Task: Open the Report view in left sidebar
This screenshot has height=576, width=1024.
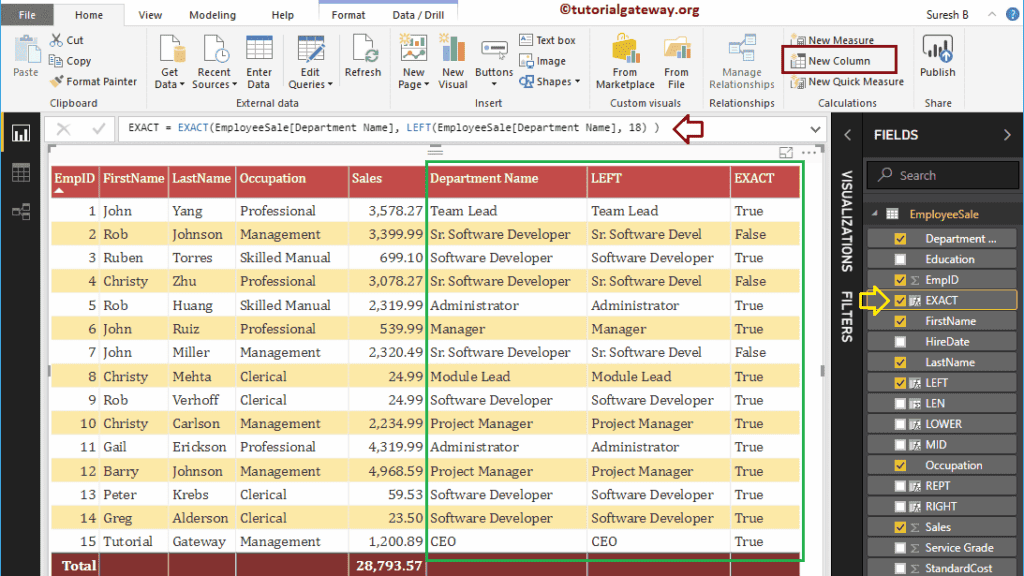Action: click(x=20, y=134)
